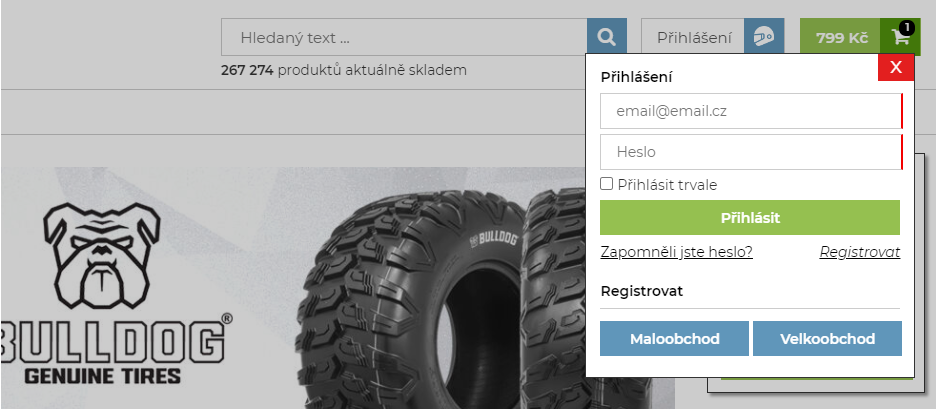Click the cart item count badge
The image size is (936, 409).
(x=907, y=27)
